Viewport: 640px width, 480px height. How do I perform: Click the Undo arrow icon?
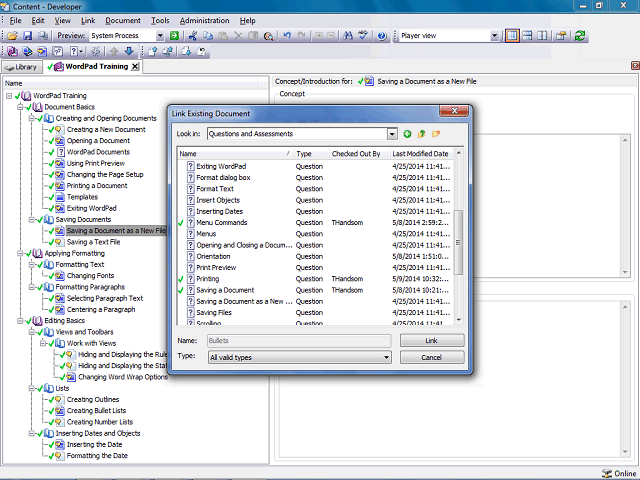tap(287, 36)
